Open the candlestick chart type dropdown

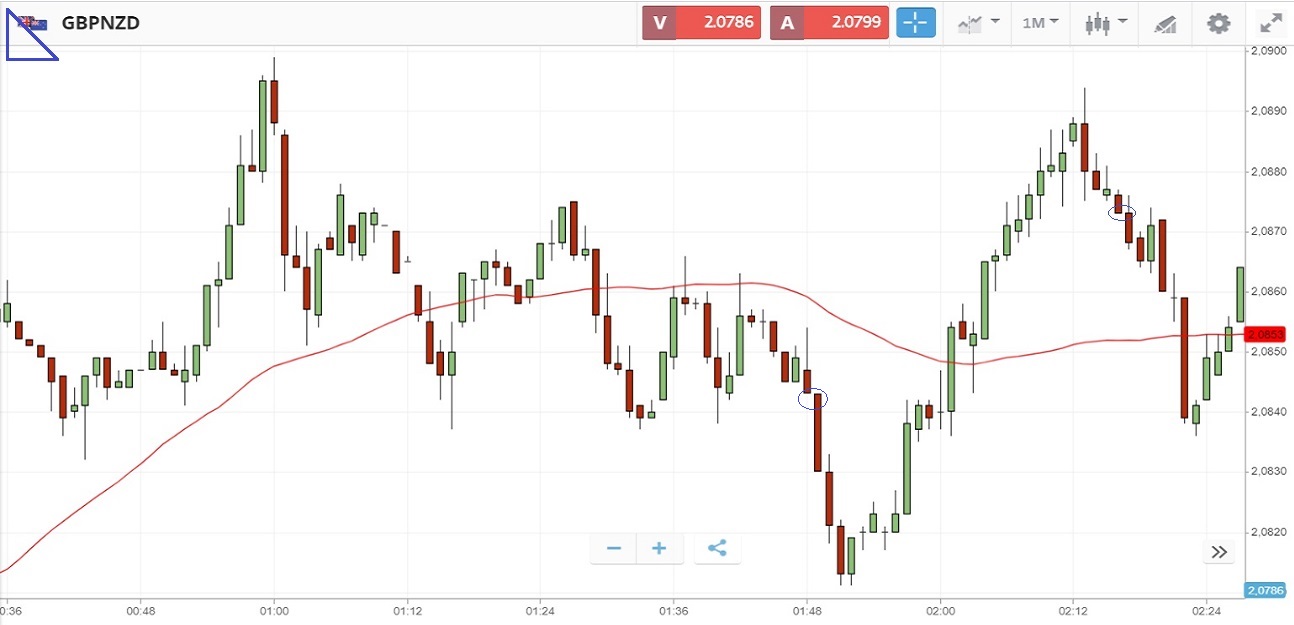click(1107, 23)
